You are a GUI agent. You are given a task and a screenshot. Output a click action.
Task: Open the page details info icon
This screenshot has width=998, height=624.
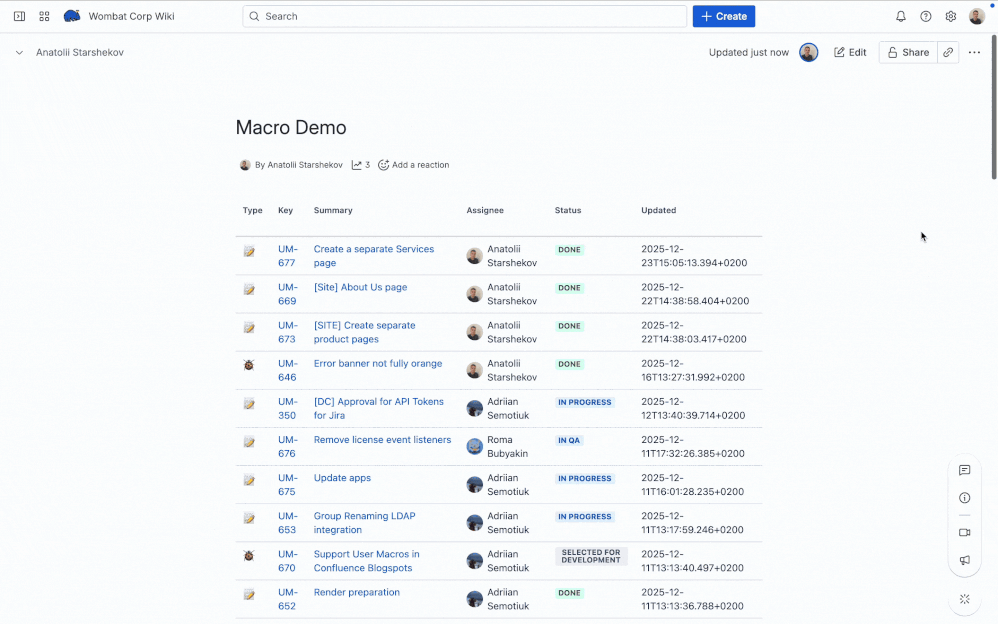click(x=964, y=498)
